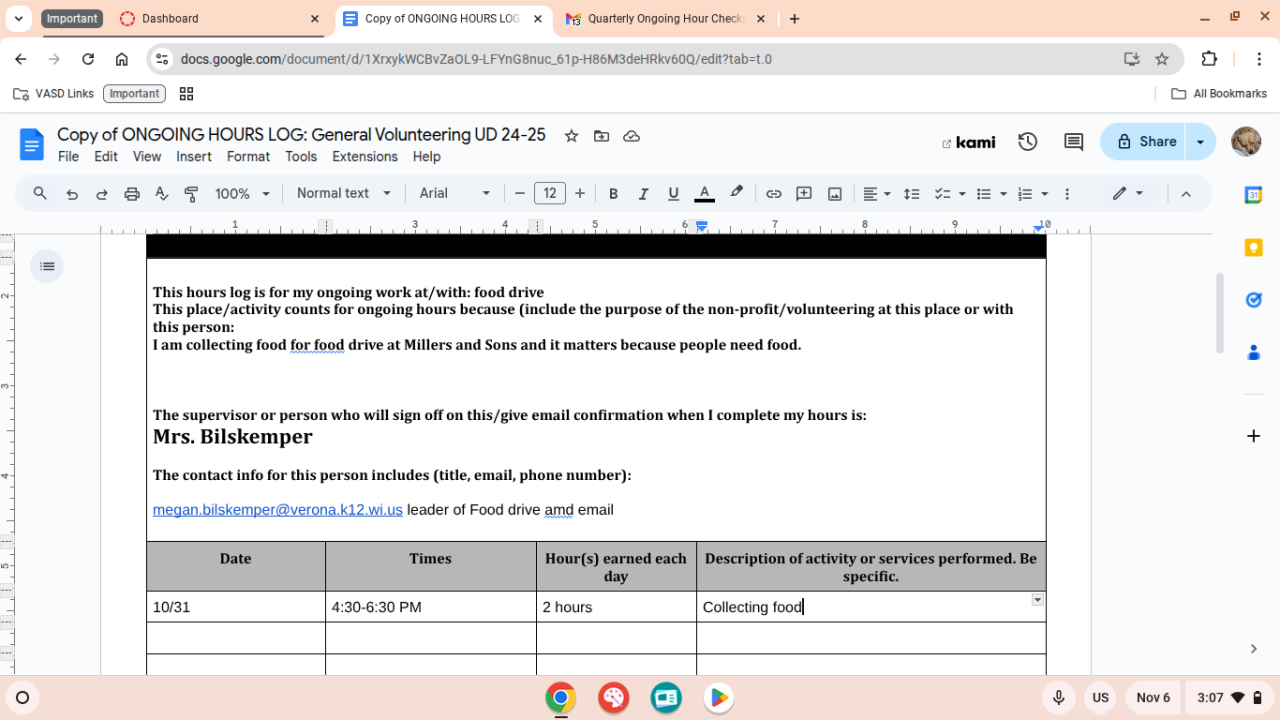Increase the font size

(x=580, y=194)
